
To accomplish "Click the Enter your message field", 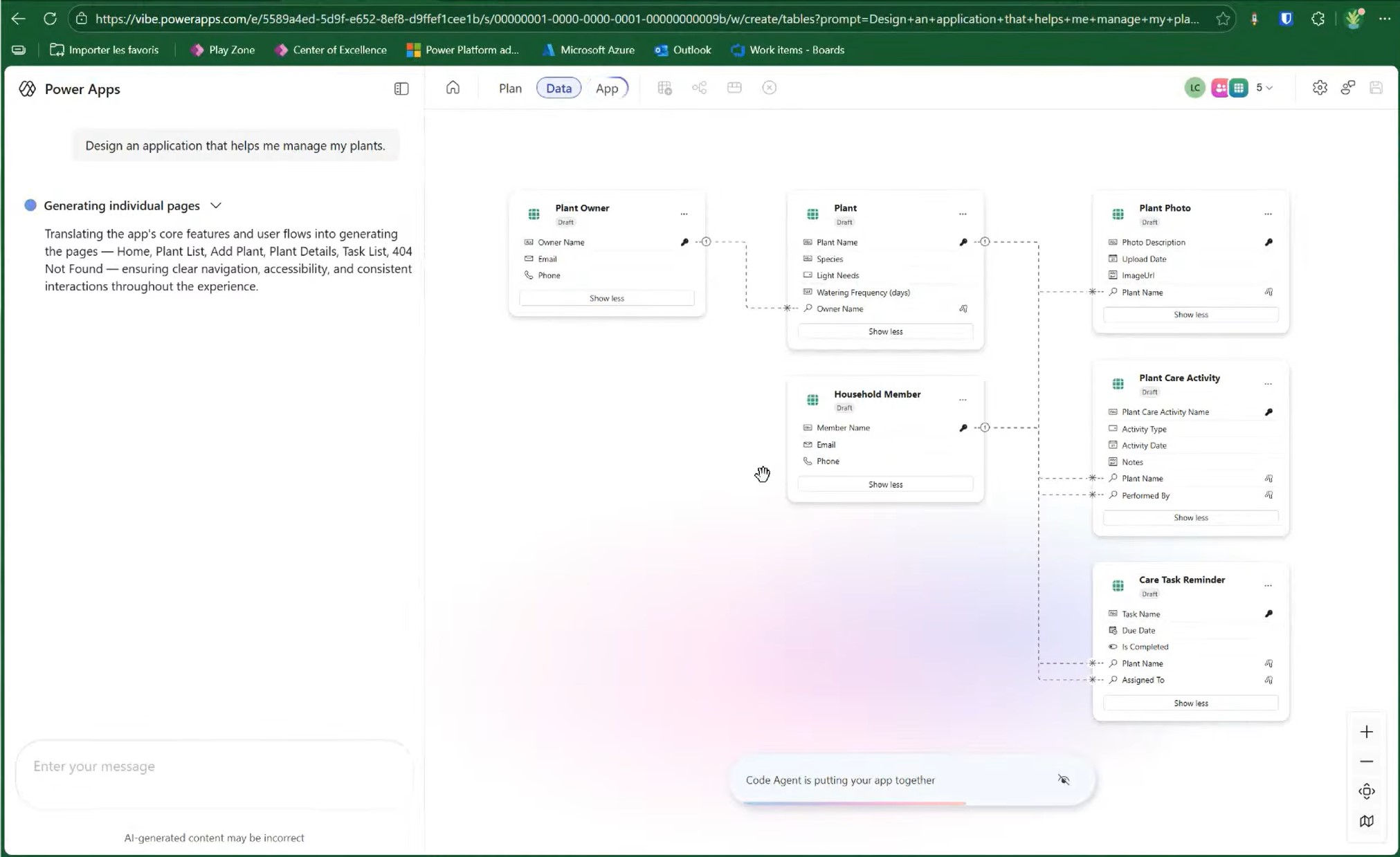I will pyautogui.click(x=215, y=766).
